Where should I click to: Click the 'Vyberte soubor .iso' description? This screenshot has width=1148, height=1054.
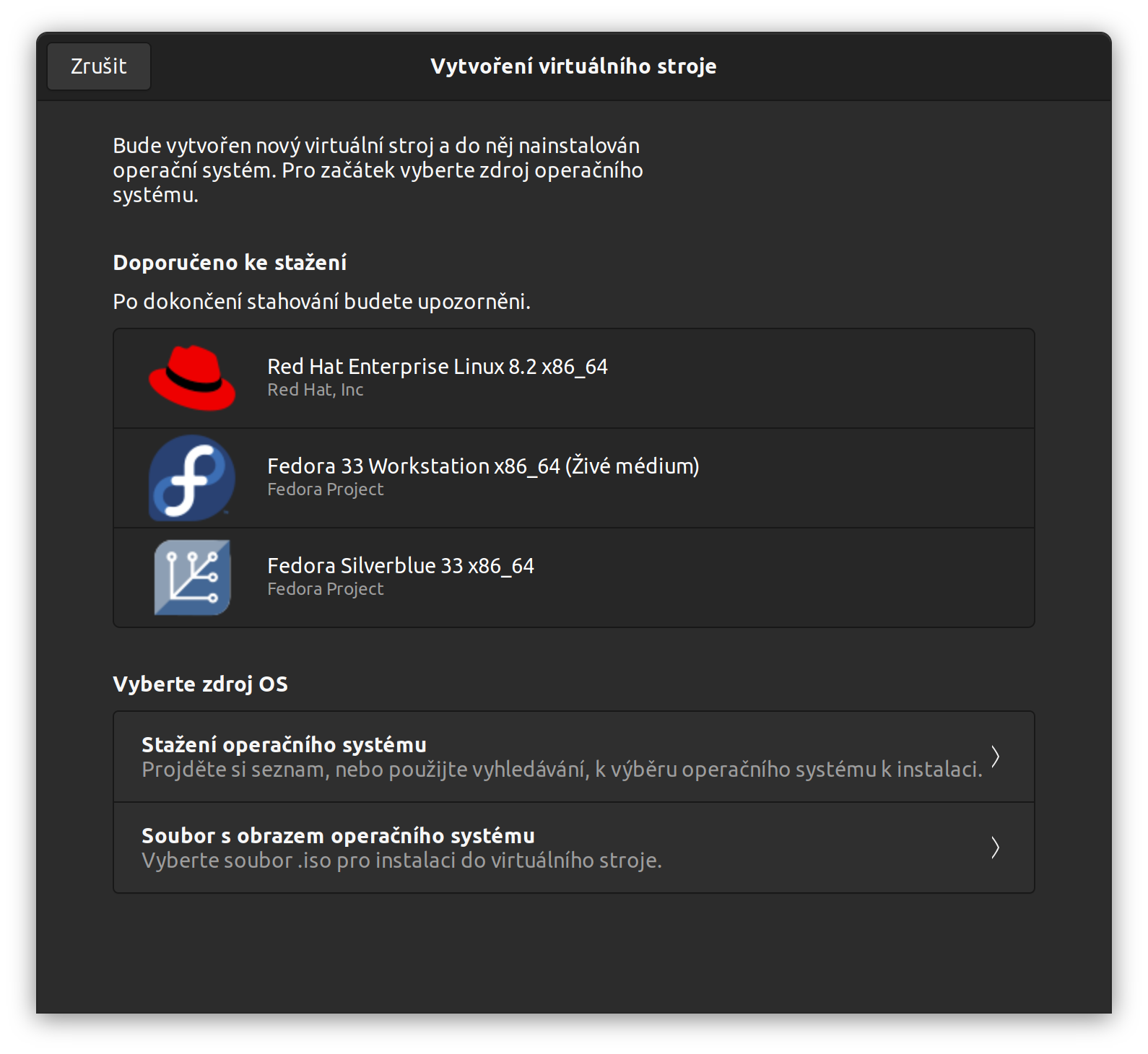pos(401,861)
